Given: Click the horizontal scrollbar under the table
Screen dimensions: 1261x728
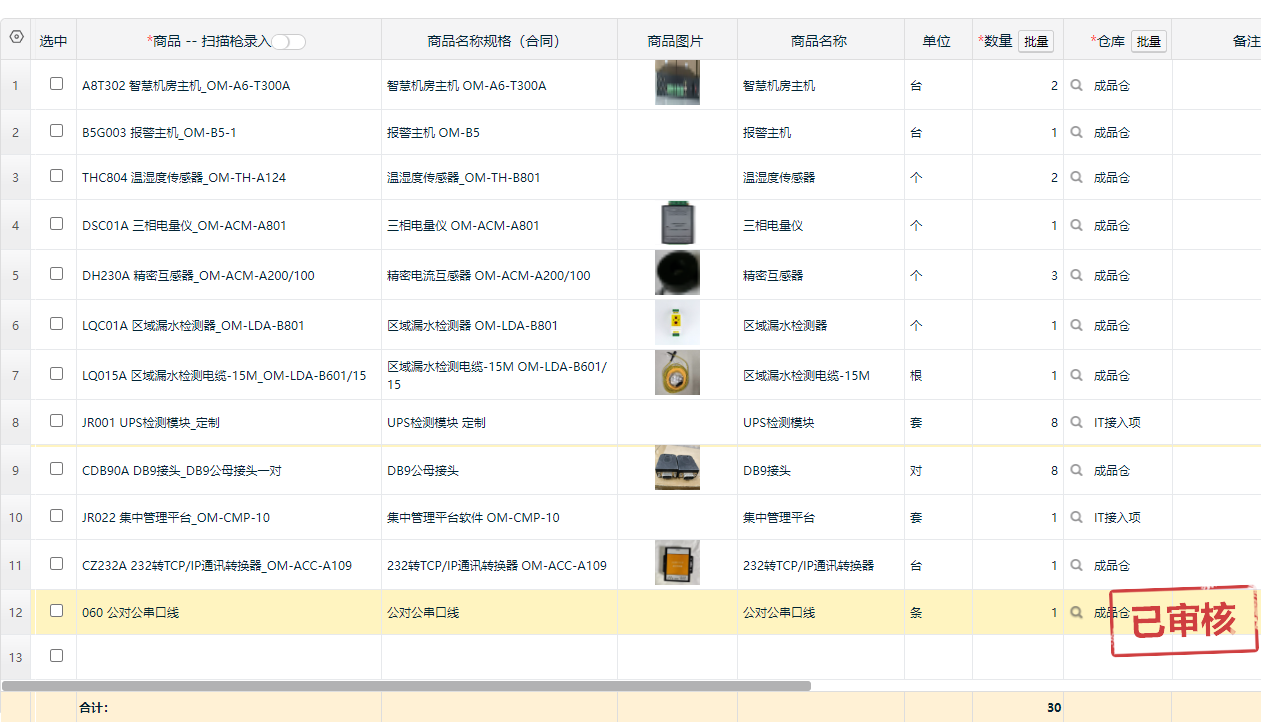Looking at the screenshot, I should (x=406, y=686).
